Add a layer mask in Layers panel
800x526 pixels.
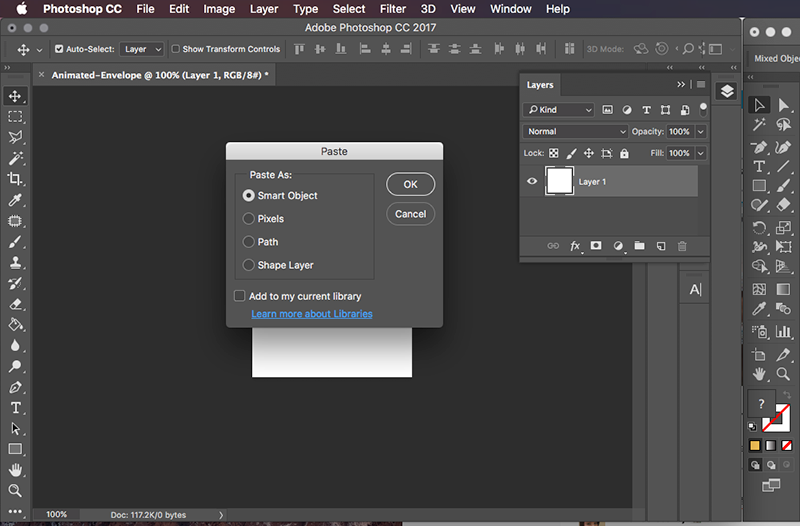(596, 246)
